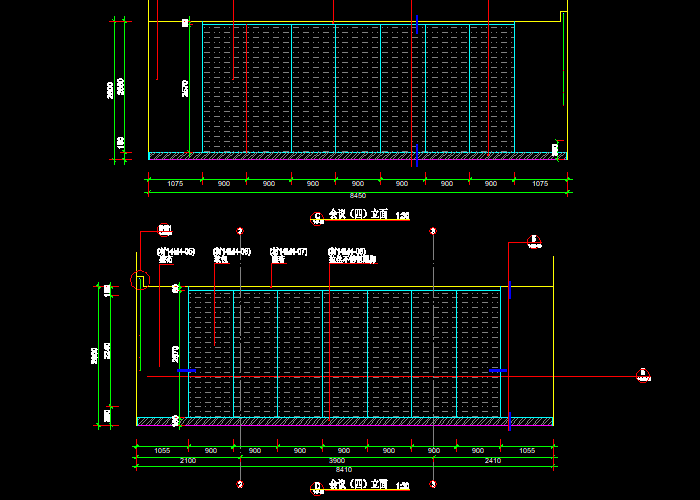Image resolution: width=700 pixels, height=500 pixels.
Task: Select the vertical 2570 dimension in upper drawing
Action: tap(185, 90)
